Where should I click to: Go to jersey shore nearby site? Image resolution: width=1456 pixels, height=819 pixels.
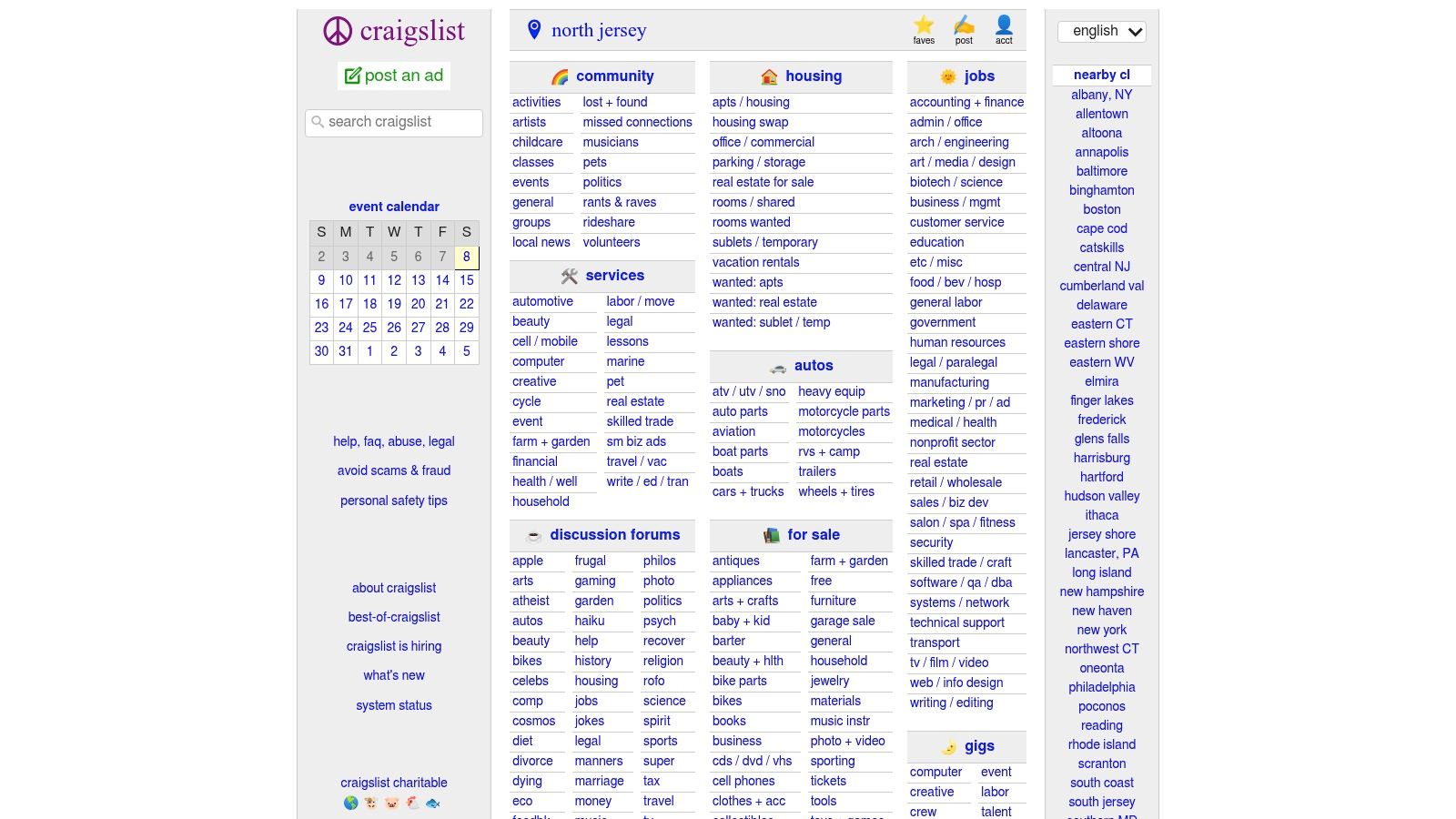click(1102, 535)
